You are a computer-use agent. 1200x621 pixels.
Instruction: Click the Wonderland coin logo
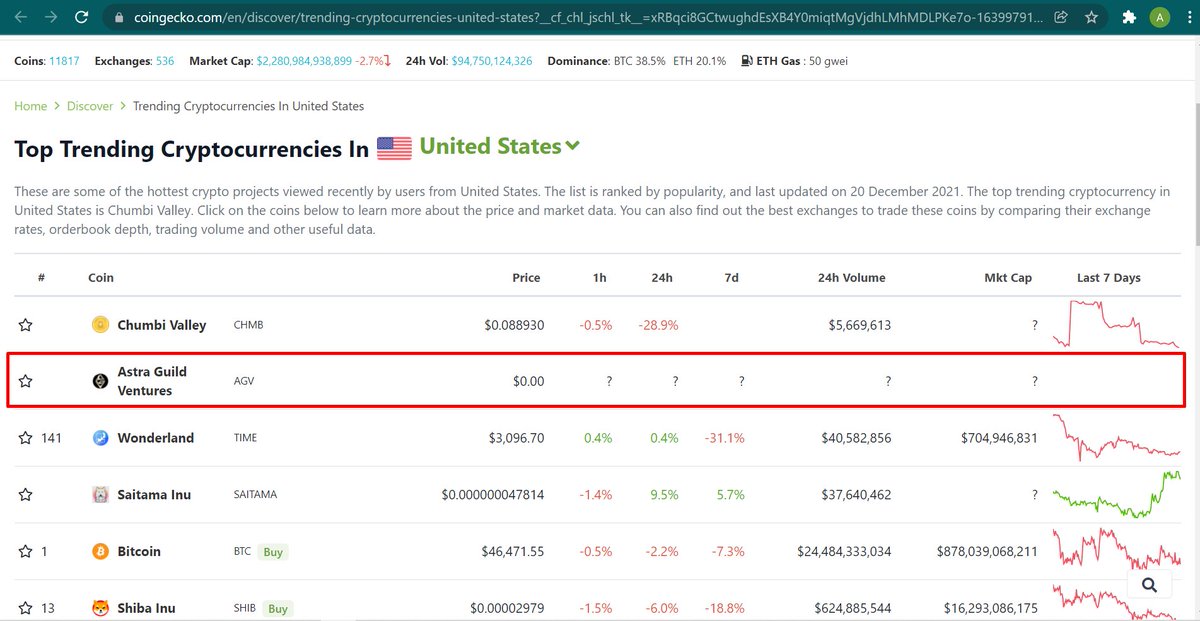(100, 438)
